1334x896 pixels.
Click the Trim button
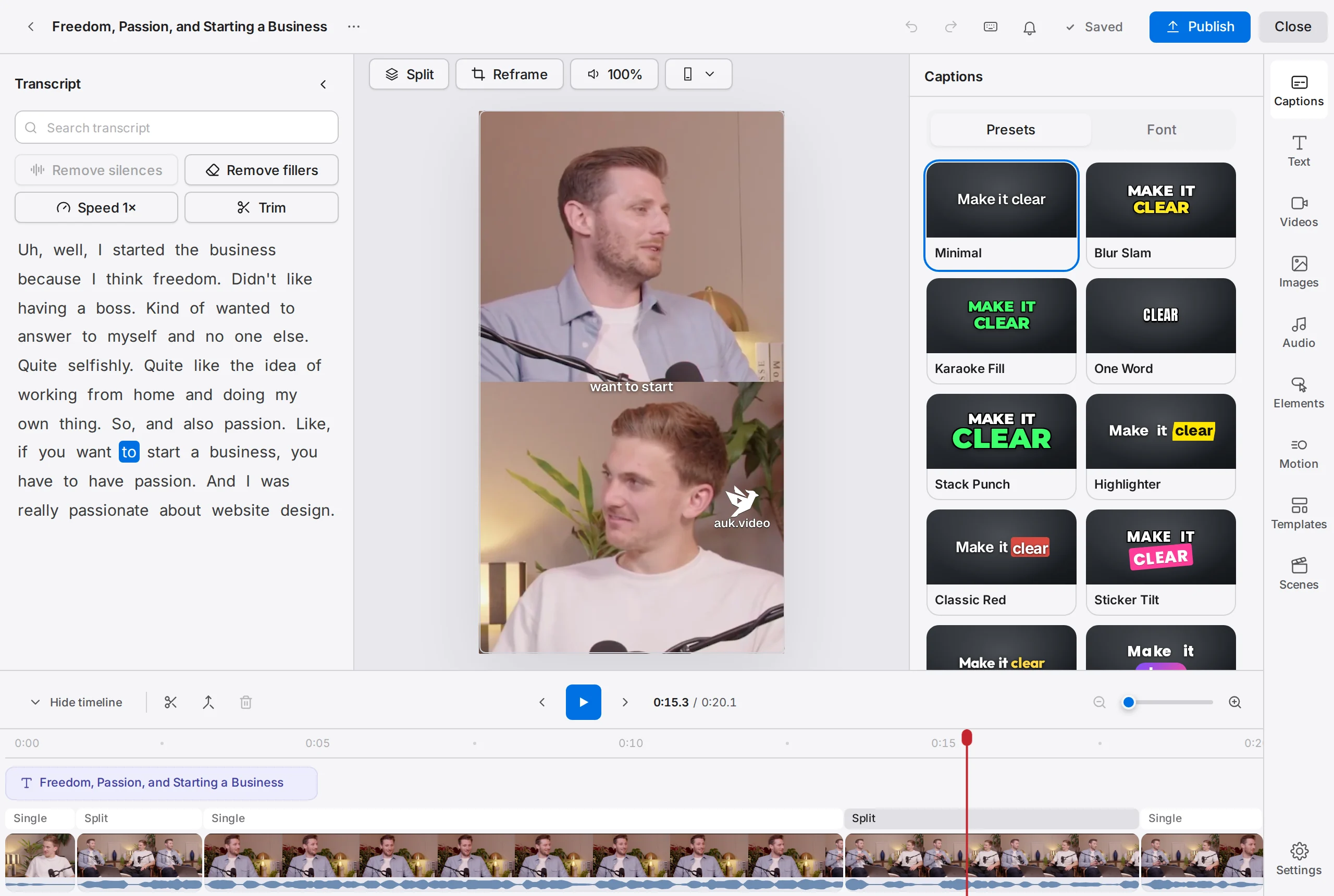(x=261, y=207)
